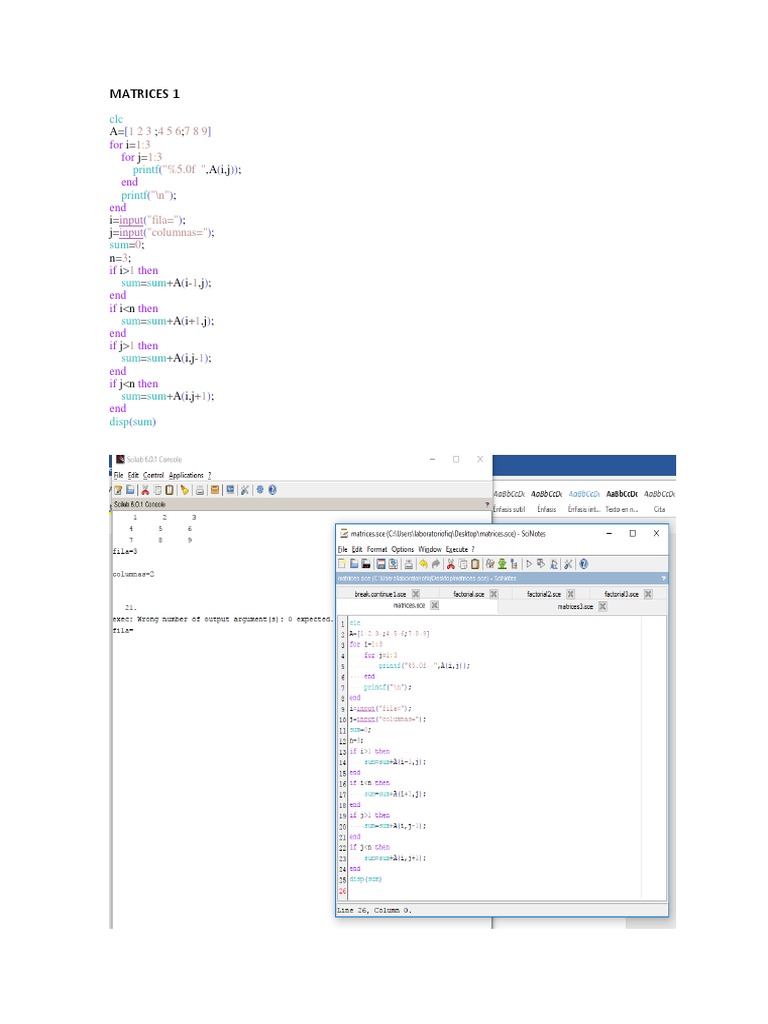Open the ? menu in SciNotes menu bar
768x1024 pixels.
click(473, 549)
